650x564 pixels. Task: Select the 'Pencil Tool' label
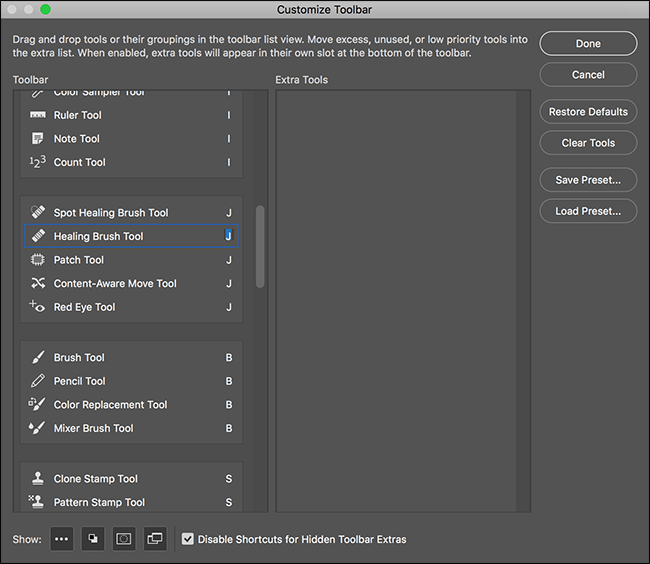(80, 381)
